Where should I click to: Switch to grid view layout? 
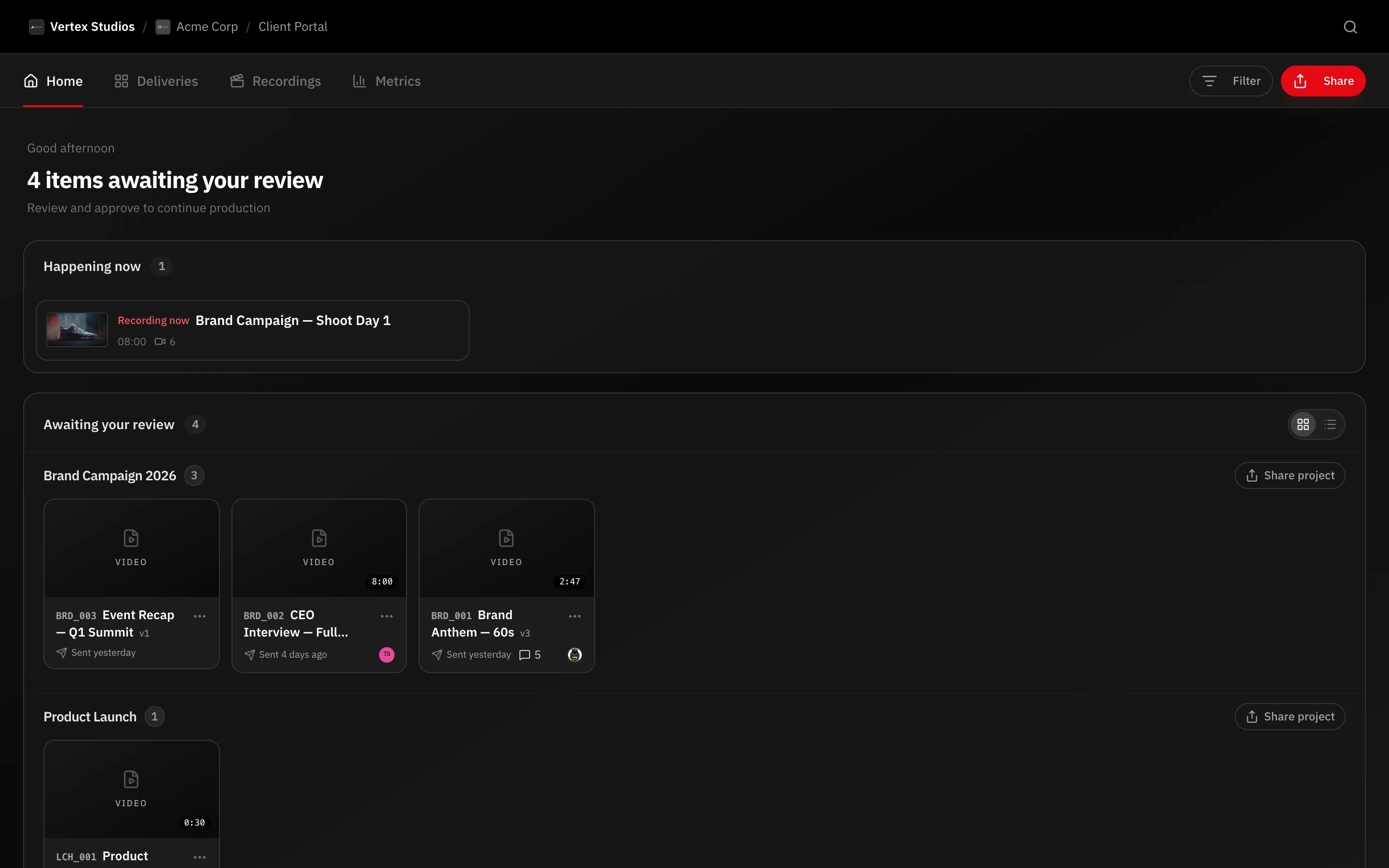point(1303,424)
